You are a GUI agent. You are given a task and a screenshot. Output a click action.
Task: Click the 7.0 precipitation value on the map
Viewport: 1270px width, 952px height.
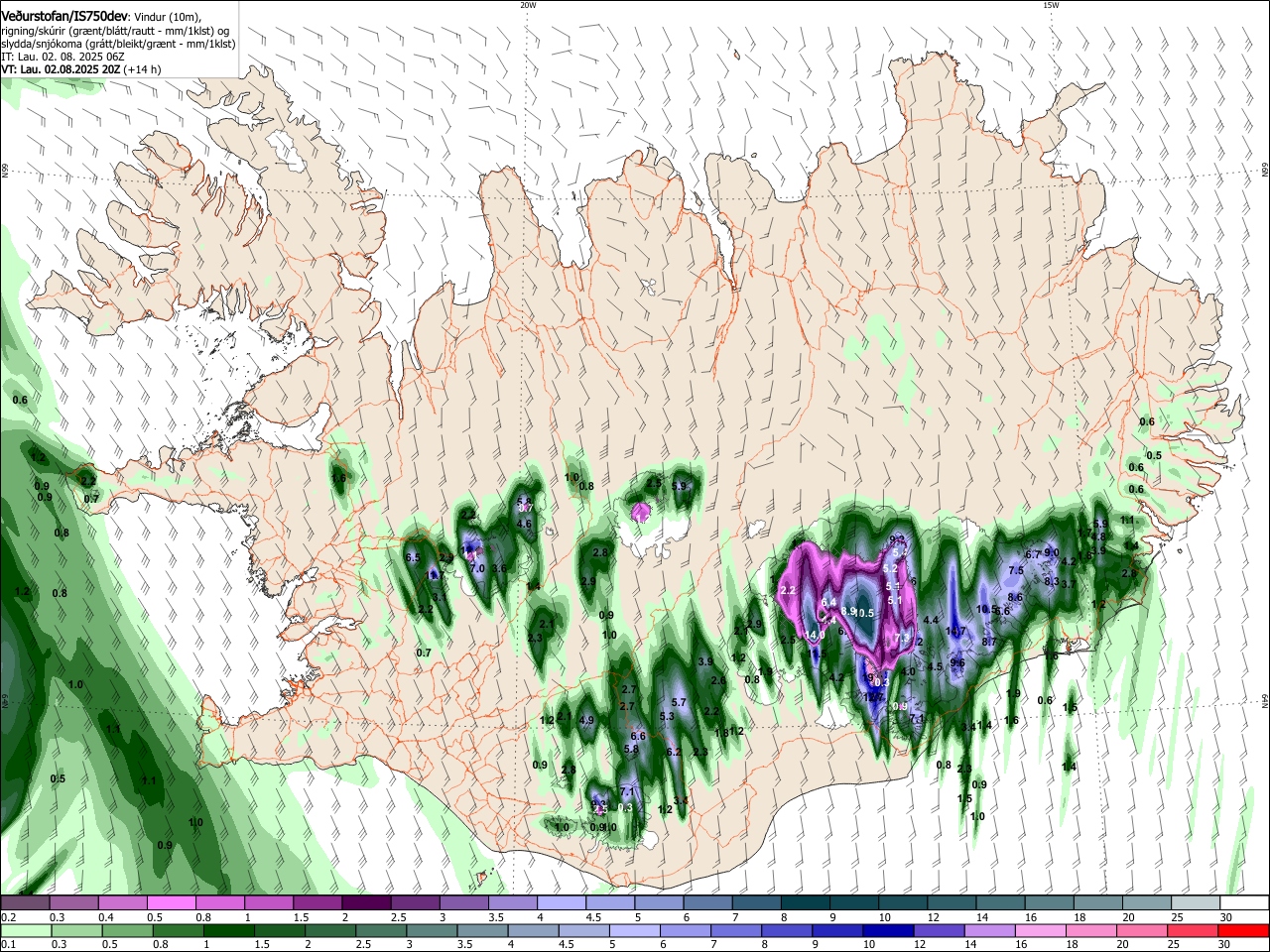coord(477,569)
